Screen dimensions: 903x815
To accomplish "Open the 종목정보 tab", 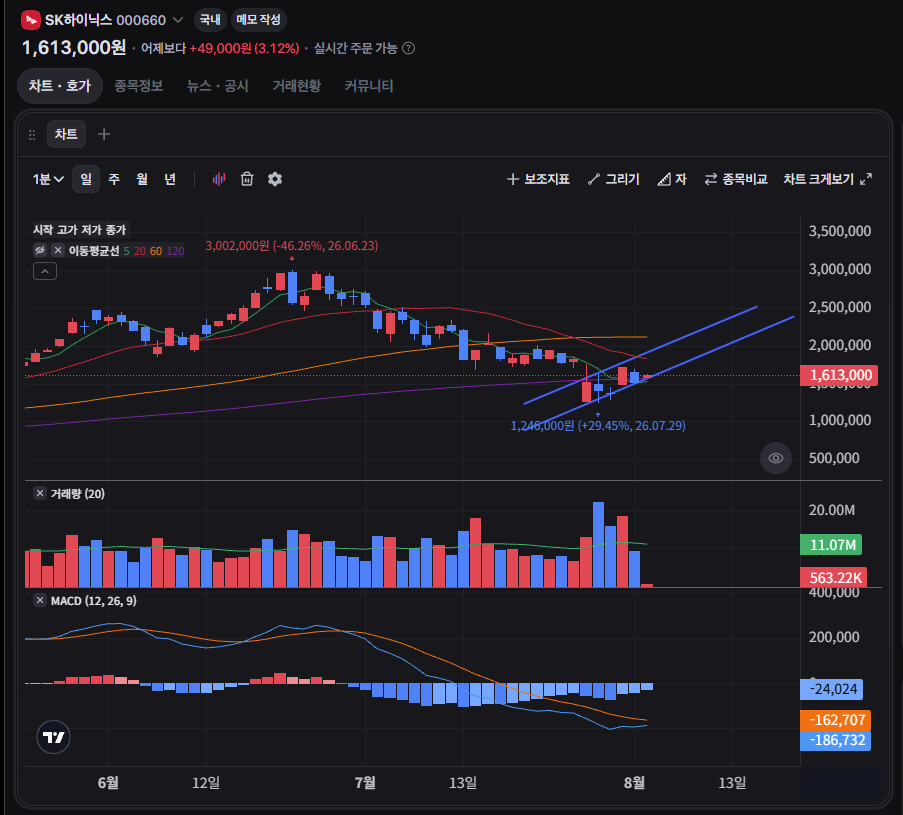I will (x=138, y=86).
